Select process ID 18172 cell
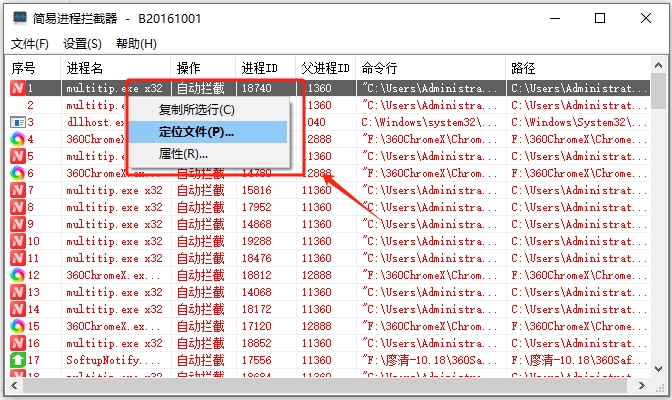Viewport: 672px width, 400px height. point(256,309)
